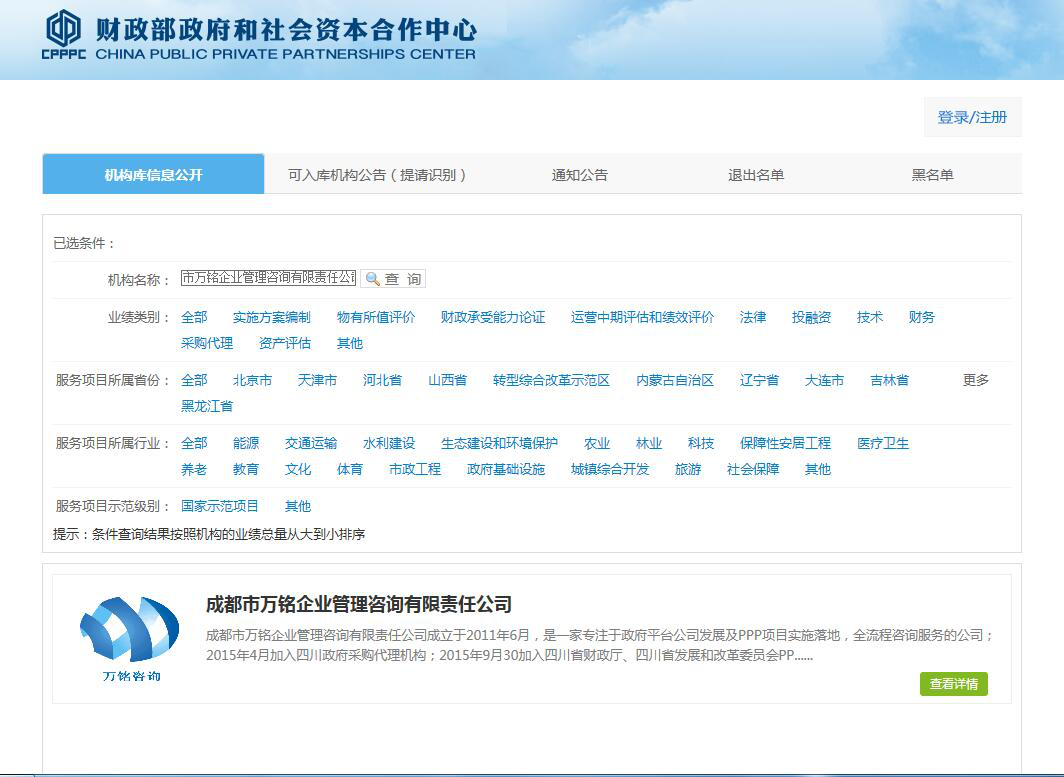The height and width of the screenshot is (777, 1064).
Task: Open company title 成都市万铭企业管理咨询有限责任公司
Action: pyautogui.click(x=358, y=604)
